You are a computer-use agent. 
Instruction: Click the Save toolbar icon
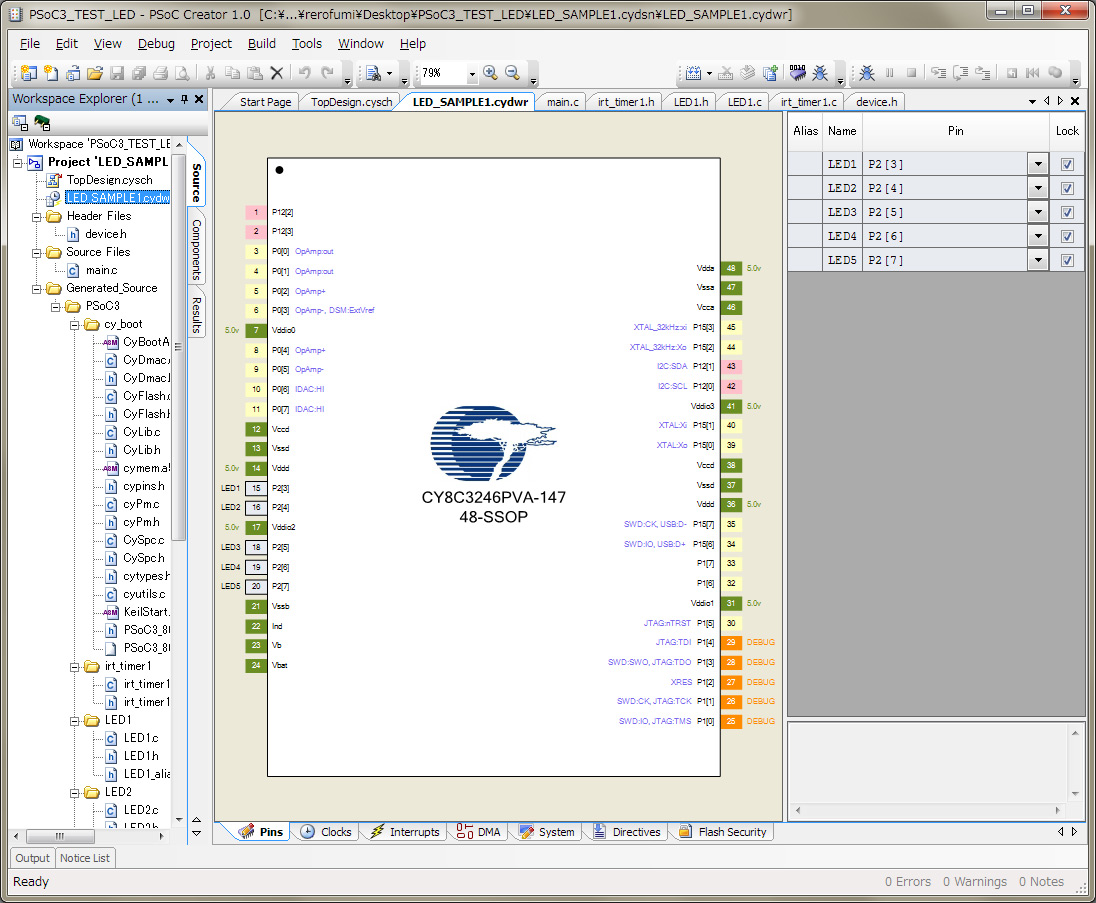click(117, 73)
